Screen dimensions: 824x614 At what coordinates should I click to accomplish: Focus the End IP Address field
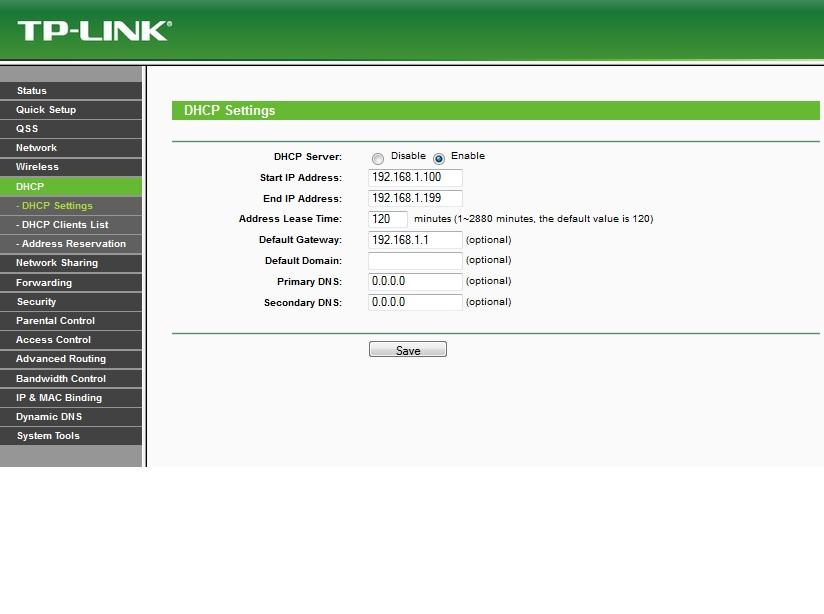coord(415,199)
